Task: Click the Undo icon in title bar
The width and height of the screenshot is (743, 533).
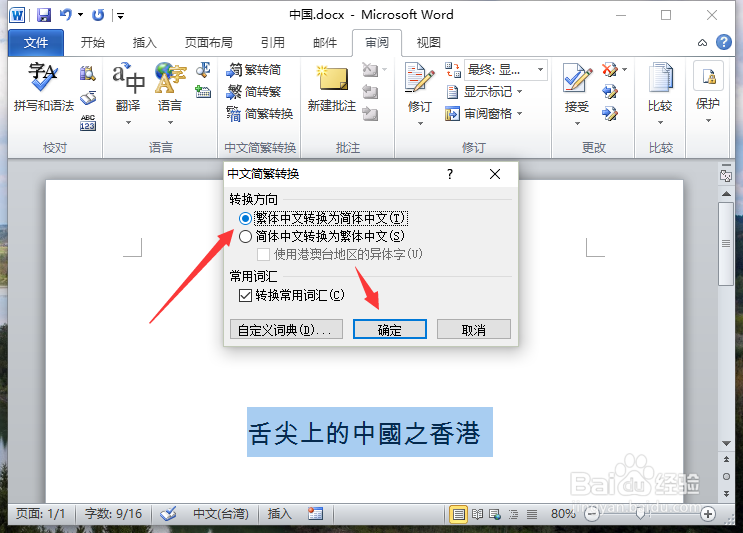Action: click(x=65, y=15)
